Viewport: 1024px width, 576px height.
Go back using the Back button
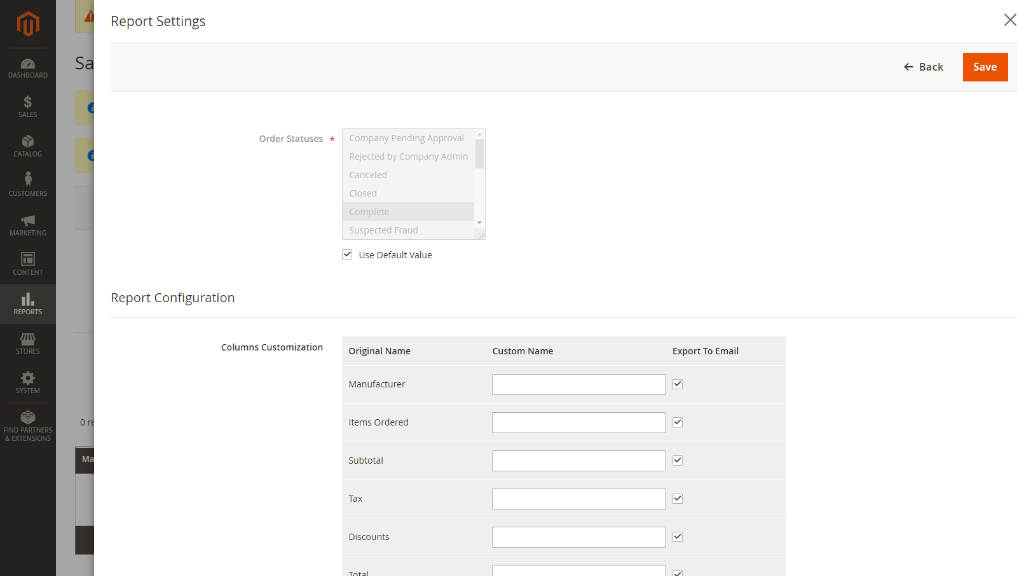[923, 67]
